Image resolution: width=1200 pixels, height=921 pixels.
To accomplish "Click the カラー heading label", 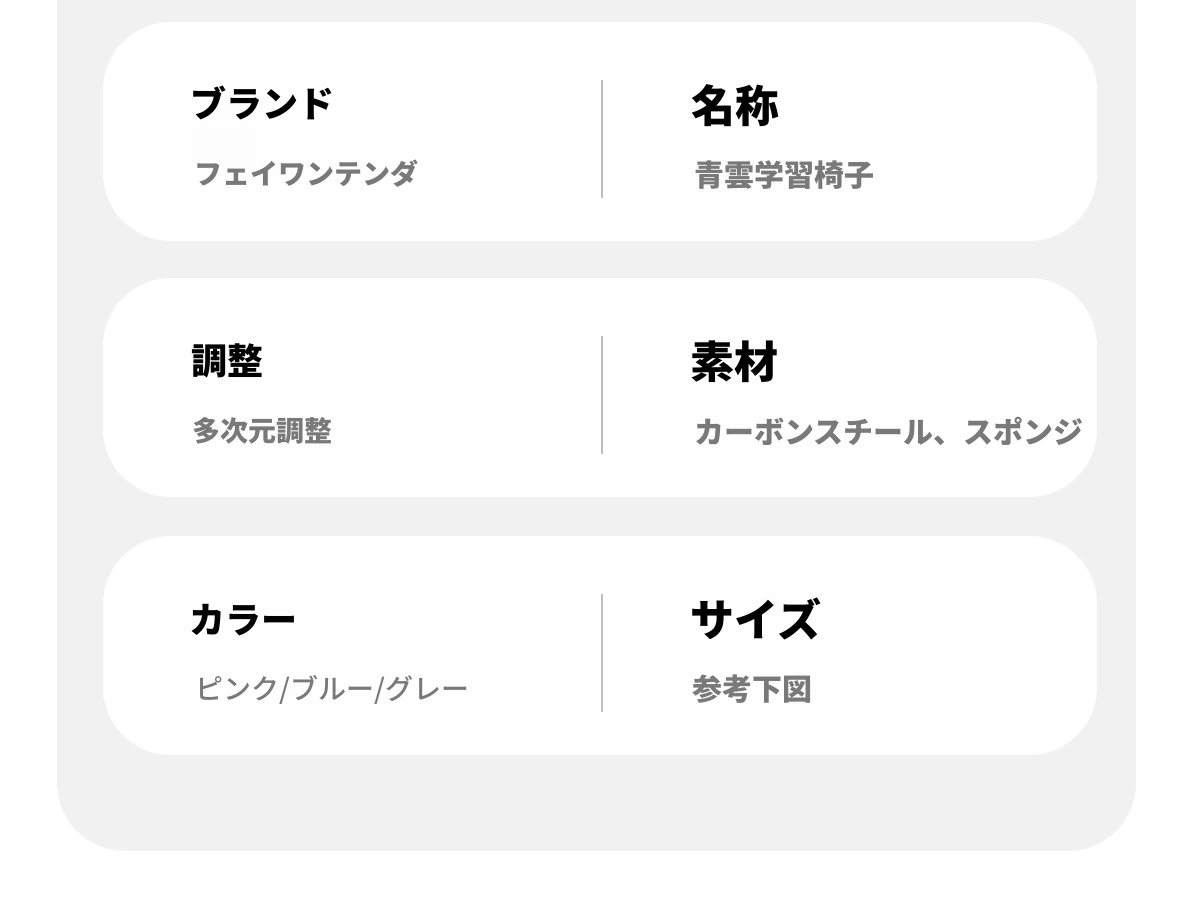I will point(243,620).
